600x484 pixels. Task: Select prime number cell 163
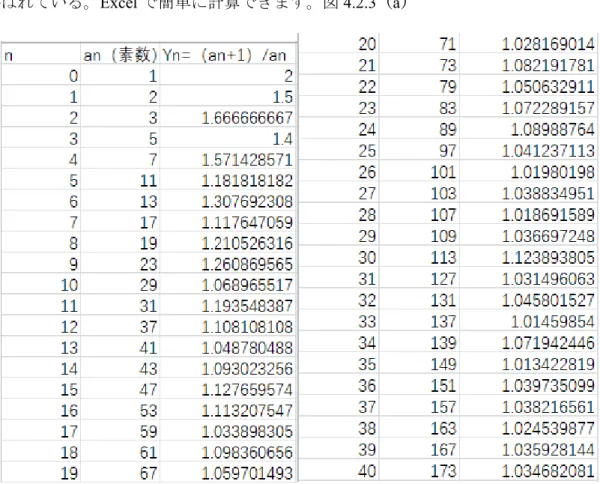click(419, 428)
